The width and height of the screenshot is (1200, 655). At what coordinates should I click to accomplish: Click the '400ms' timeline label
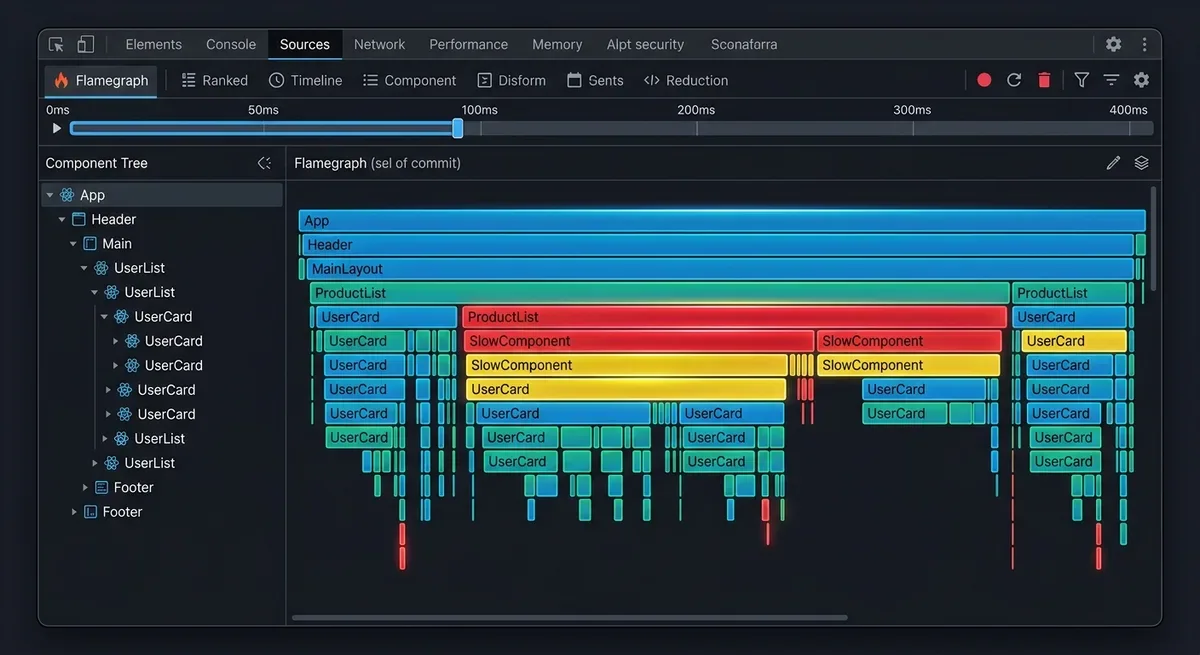(x=1128, y=110)
